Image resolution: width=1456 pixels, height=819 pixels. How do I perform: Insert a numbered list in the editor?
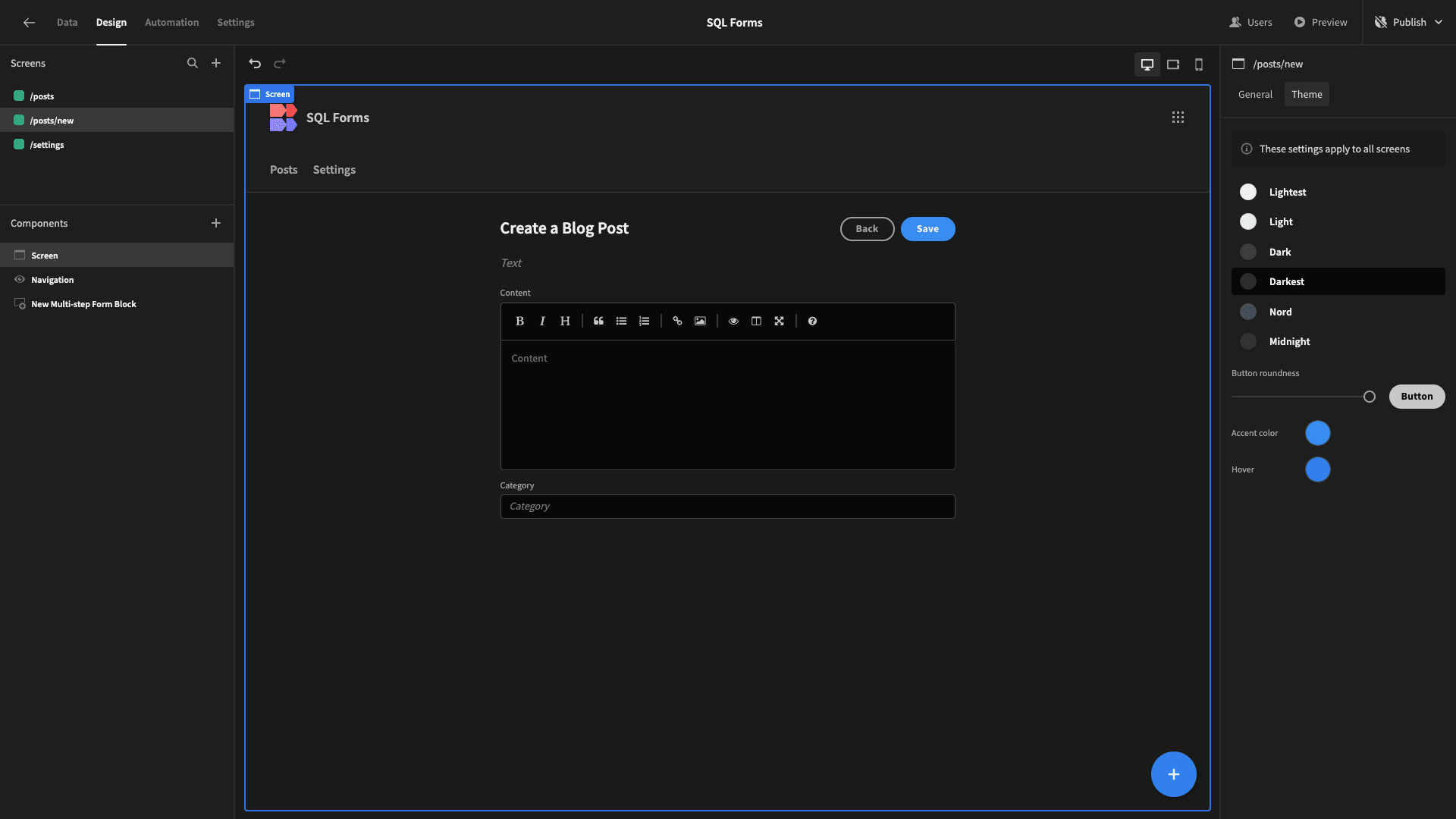(644, 321)
